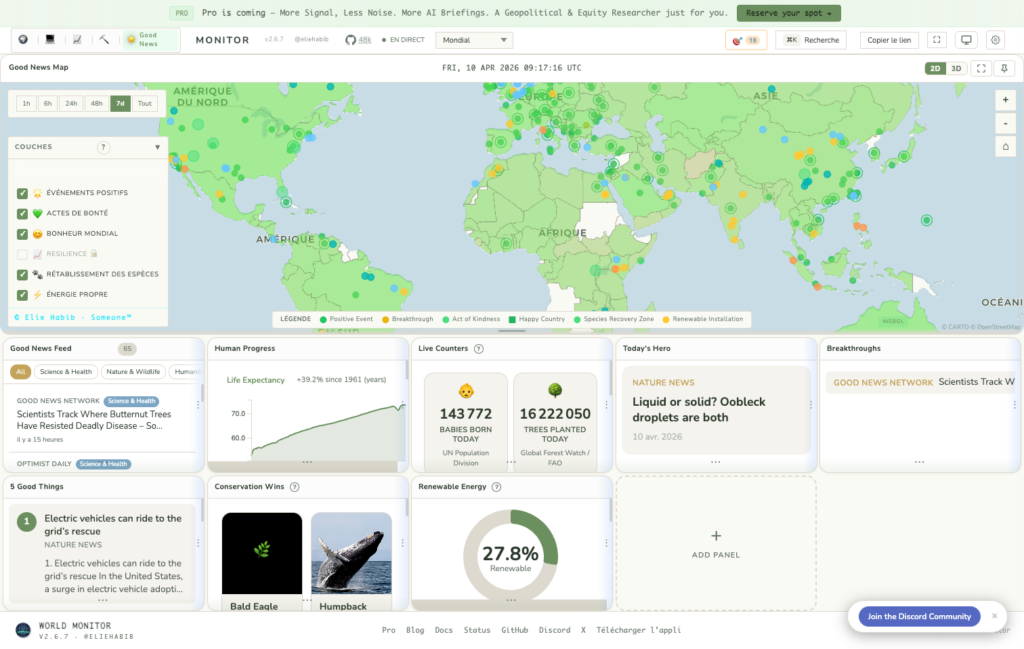The width and height of the screenshot is (1024, 649).
Task: Click the Reserve your spot button
Action: [x=789, y=13]
